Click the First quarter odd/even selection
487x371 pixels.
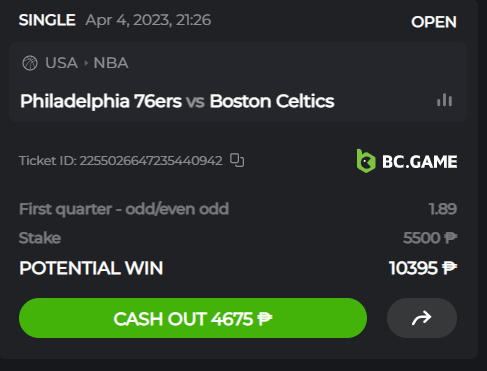coord(124,209)
